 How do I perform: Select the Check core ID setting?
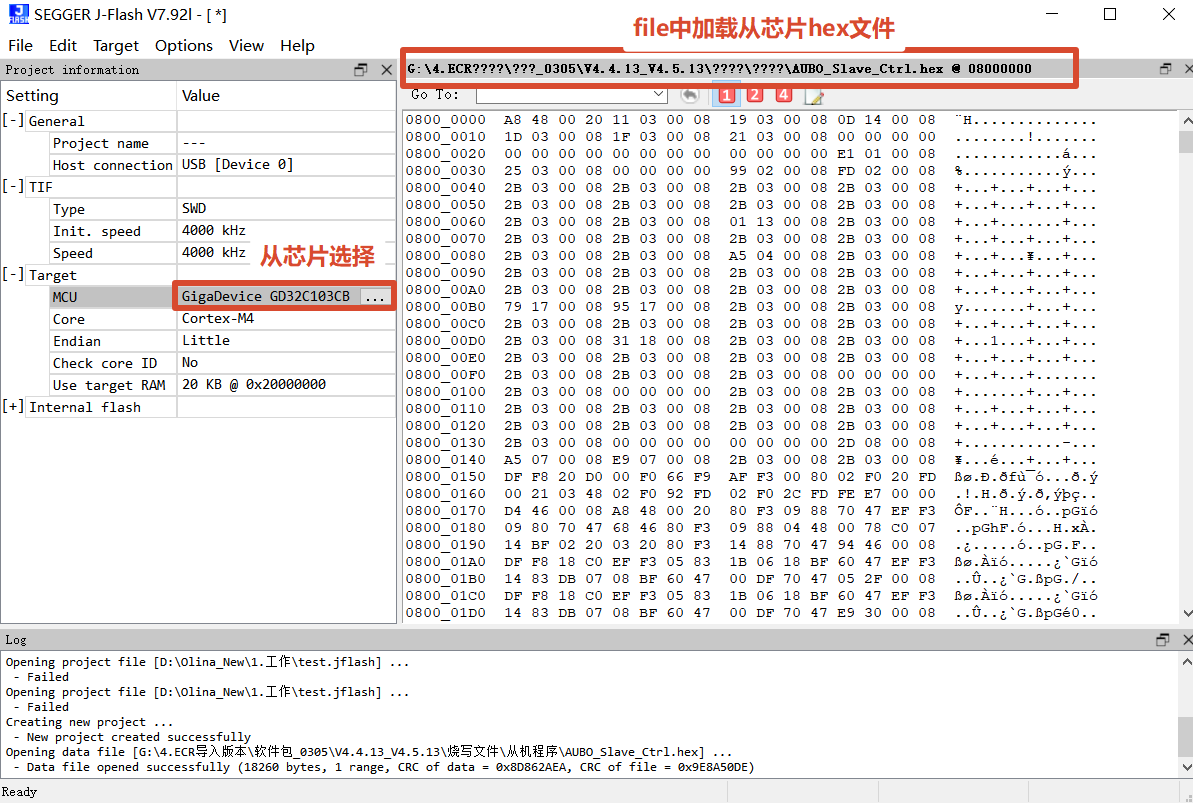[x=105, y=363]
